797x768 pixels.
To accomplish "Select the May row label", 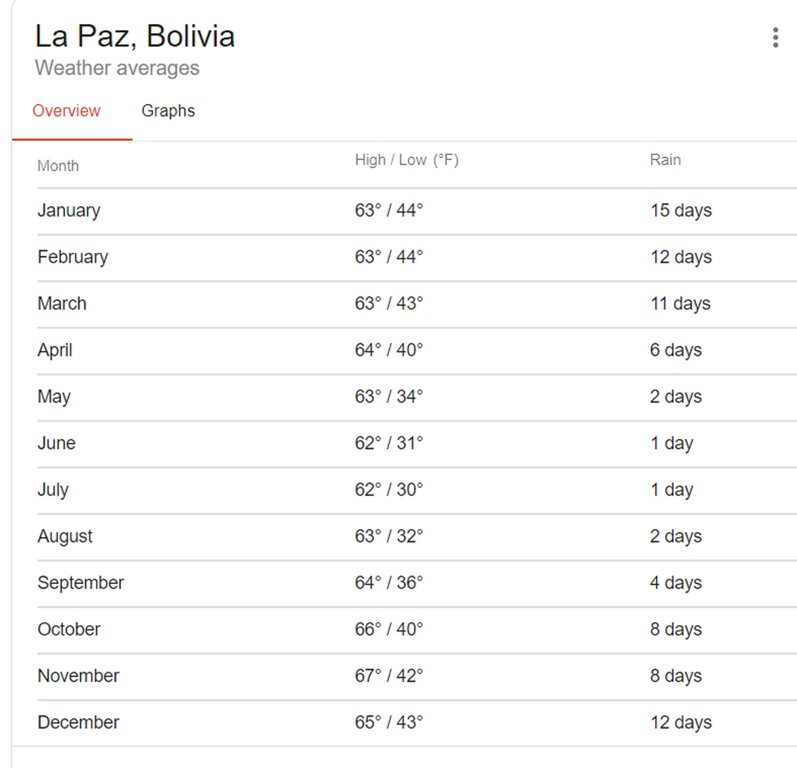I will click(x=54, y=397).
